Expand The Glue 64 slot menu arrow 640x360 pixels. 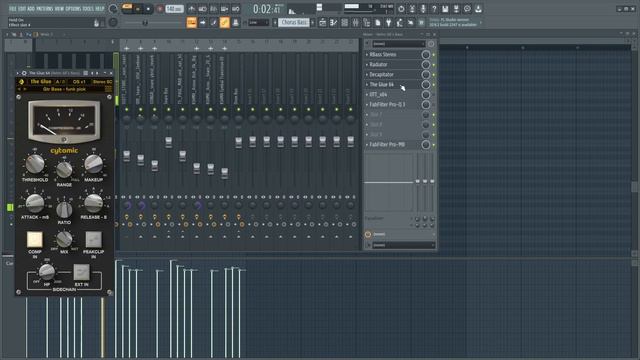pyautogui.click(x=367, y=84)
